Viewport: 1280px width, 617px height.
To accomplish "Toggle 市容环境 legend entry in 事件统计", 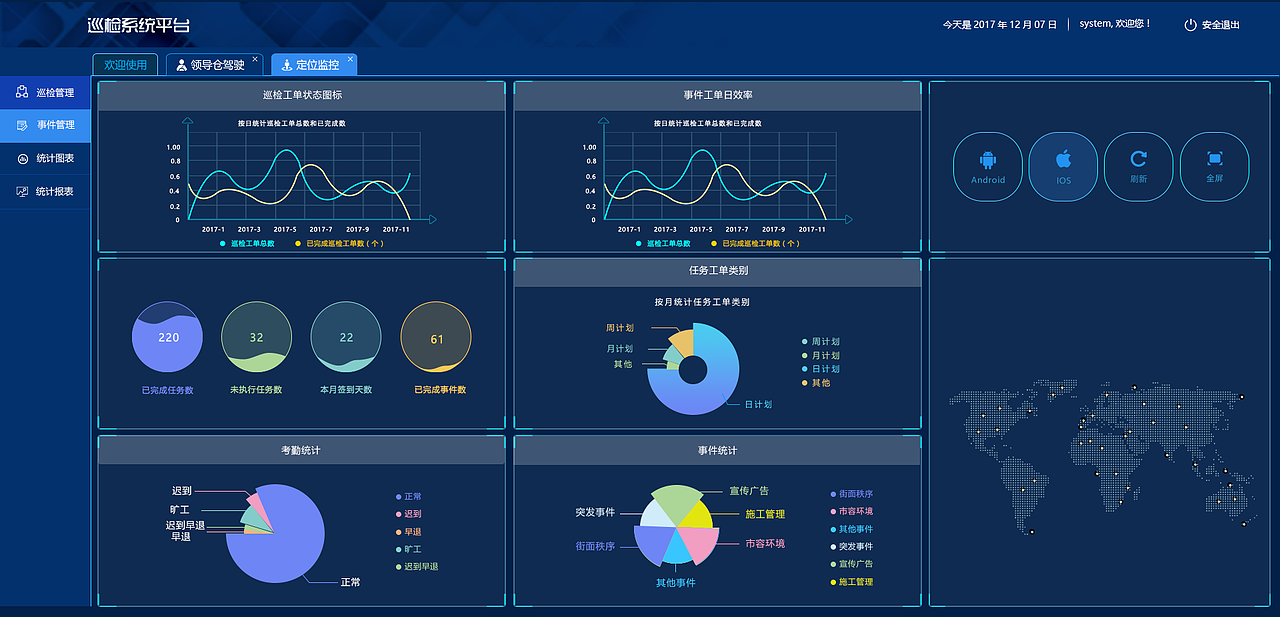I will pyautogui.click(x=851, y=512).
